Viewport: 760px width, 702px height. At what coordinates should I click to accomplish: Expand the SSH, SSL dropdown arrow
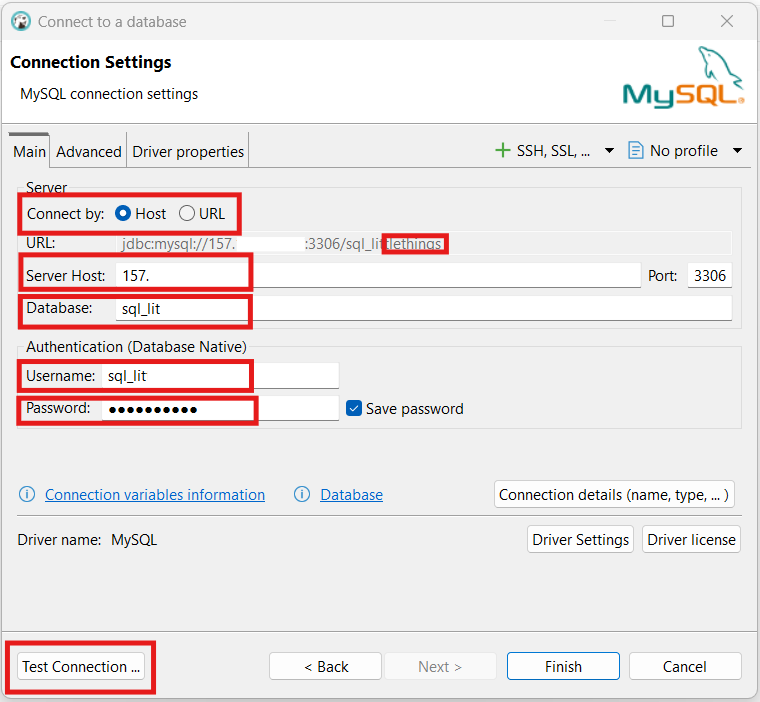[610, 151]
